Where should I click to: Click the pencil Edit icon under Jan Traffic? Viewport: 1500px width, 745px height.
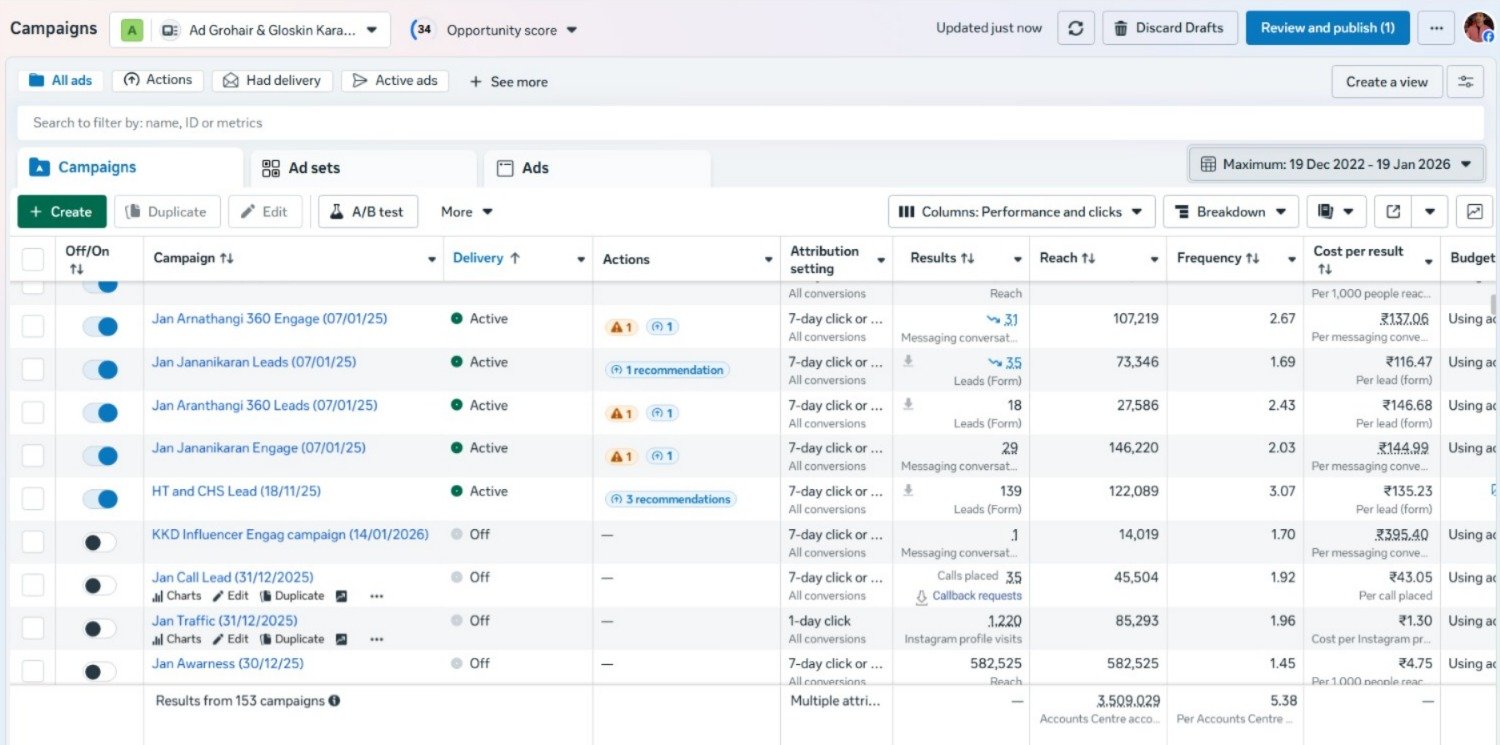click(x=219, y=639)
